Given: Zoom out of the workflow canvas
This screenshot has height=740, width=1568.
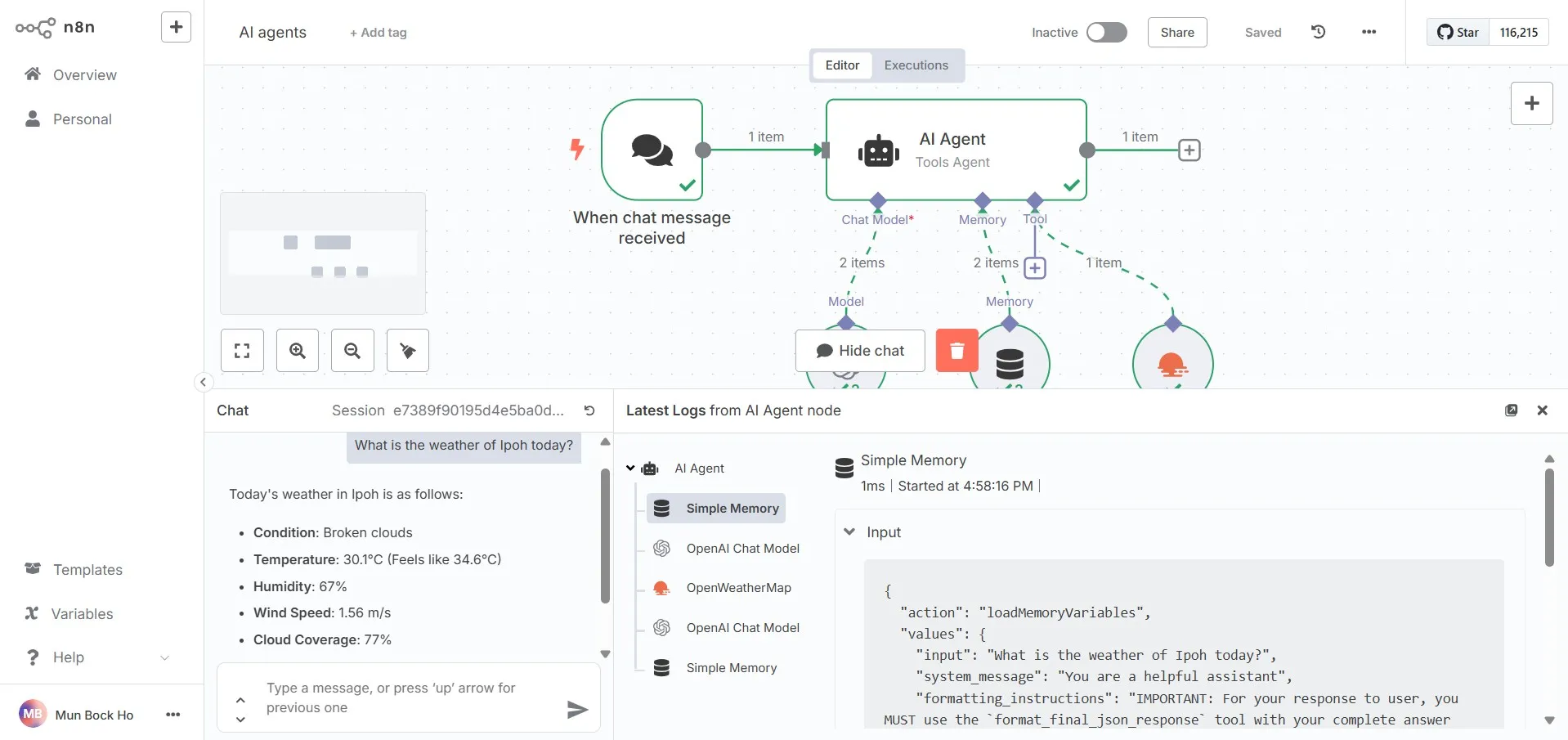Looking at the screenshot, I should 352,351.
